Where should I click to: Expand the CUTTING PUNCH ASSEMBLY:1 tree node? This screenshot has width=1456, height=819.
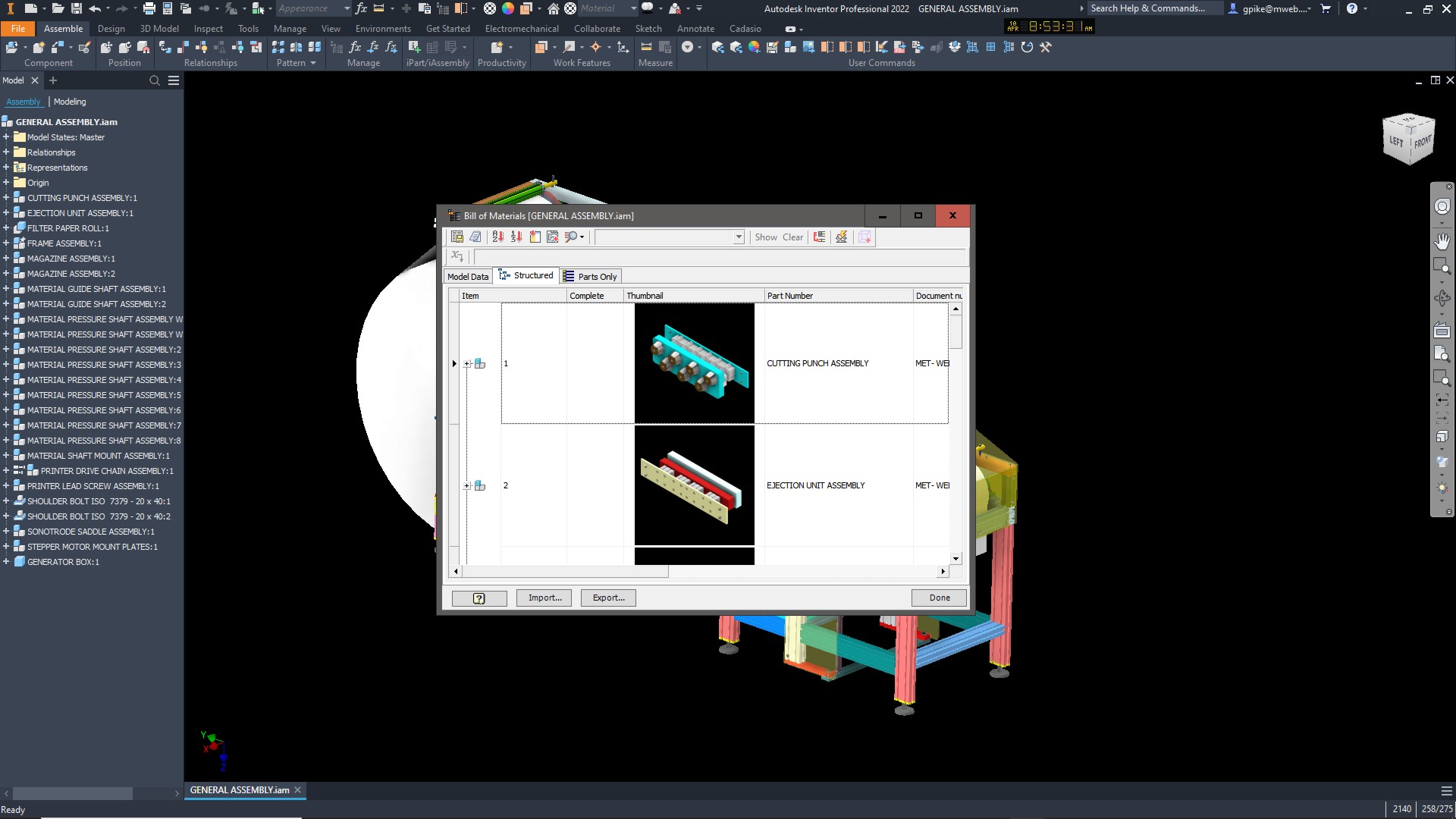6,198
